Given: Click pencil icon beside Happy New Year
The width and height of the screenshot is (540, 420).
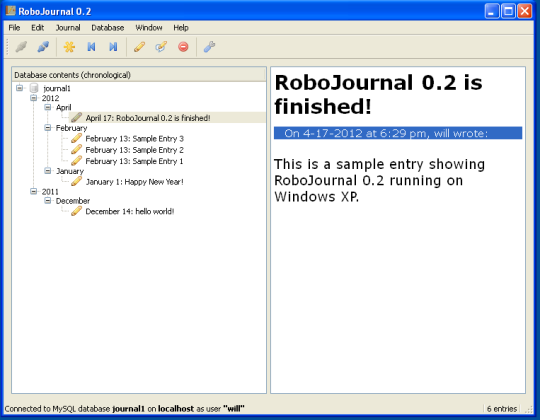Looking at the screenshot, I should (x=76, y=181).
